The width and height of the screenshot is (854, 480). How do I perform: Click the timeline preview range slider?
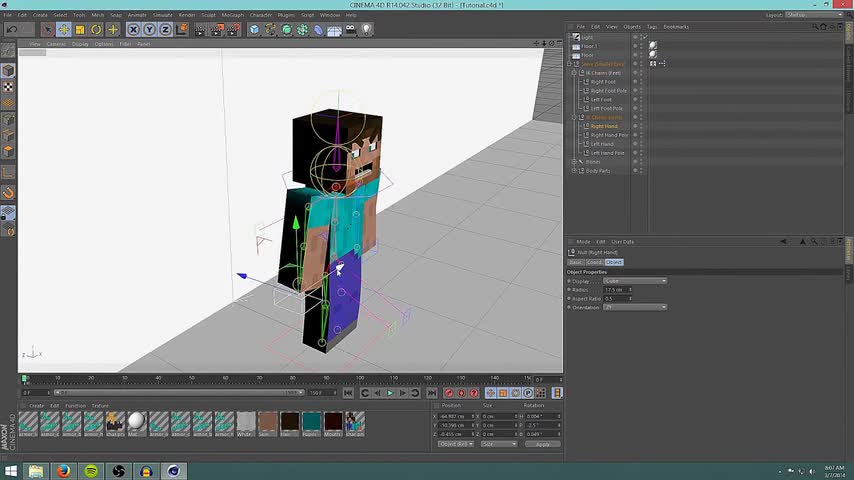click(179, 393)
